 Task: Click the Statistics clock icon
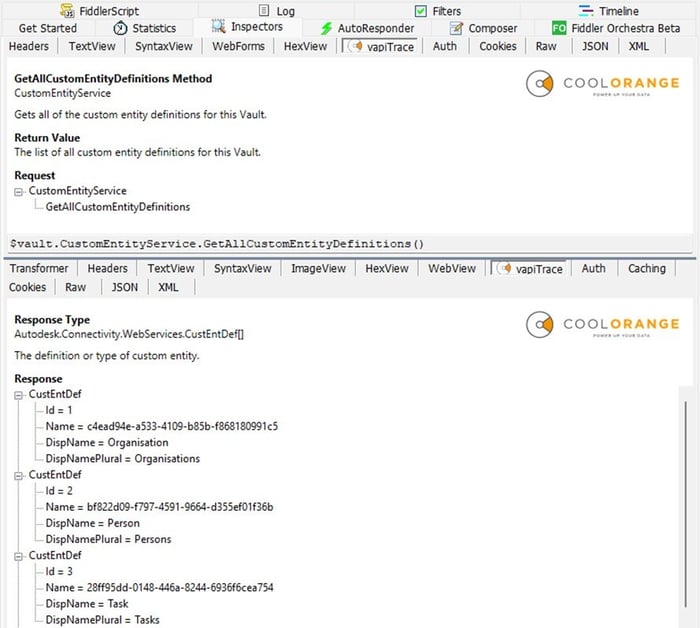(120, 28)
